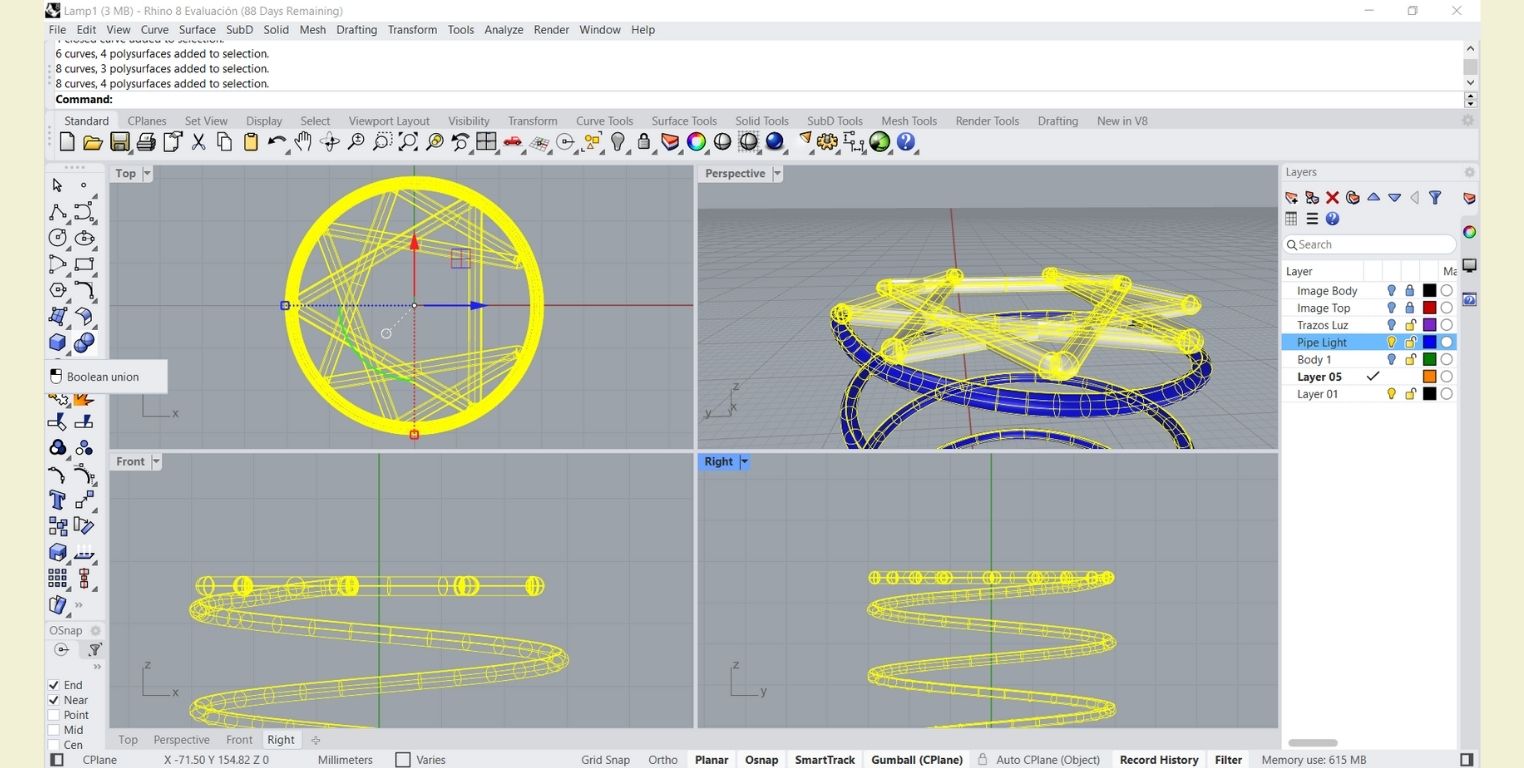Image resolution: width=1524 pixels, height=768 pixels.
Task: Save the model with the floppy disk icon
Action: tap(119, 142)
